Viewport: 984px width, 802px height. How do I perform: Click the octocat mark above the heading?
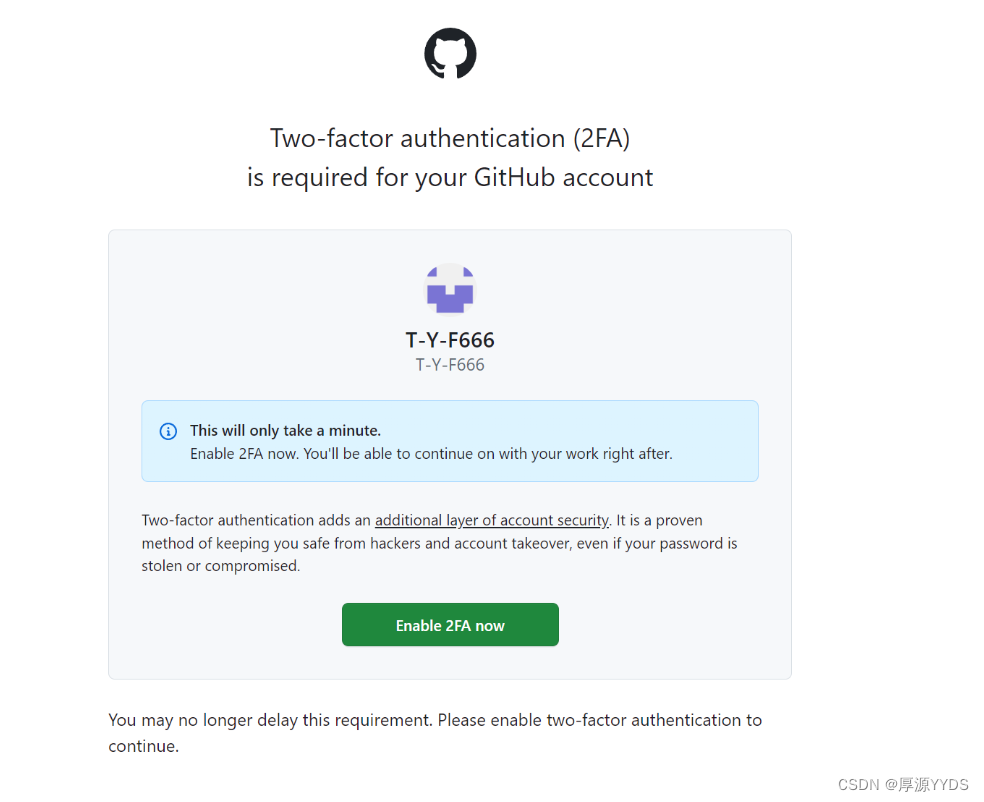(450, 53)
